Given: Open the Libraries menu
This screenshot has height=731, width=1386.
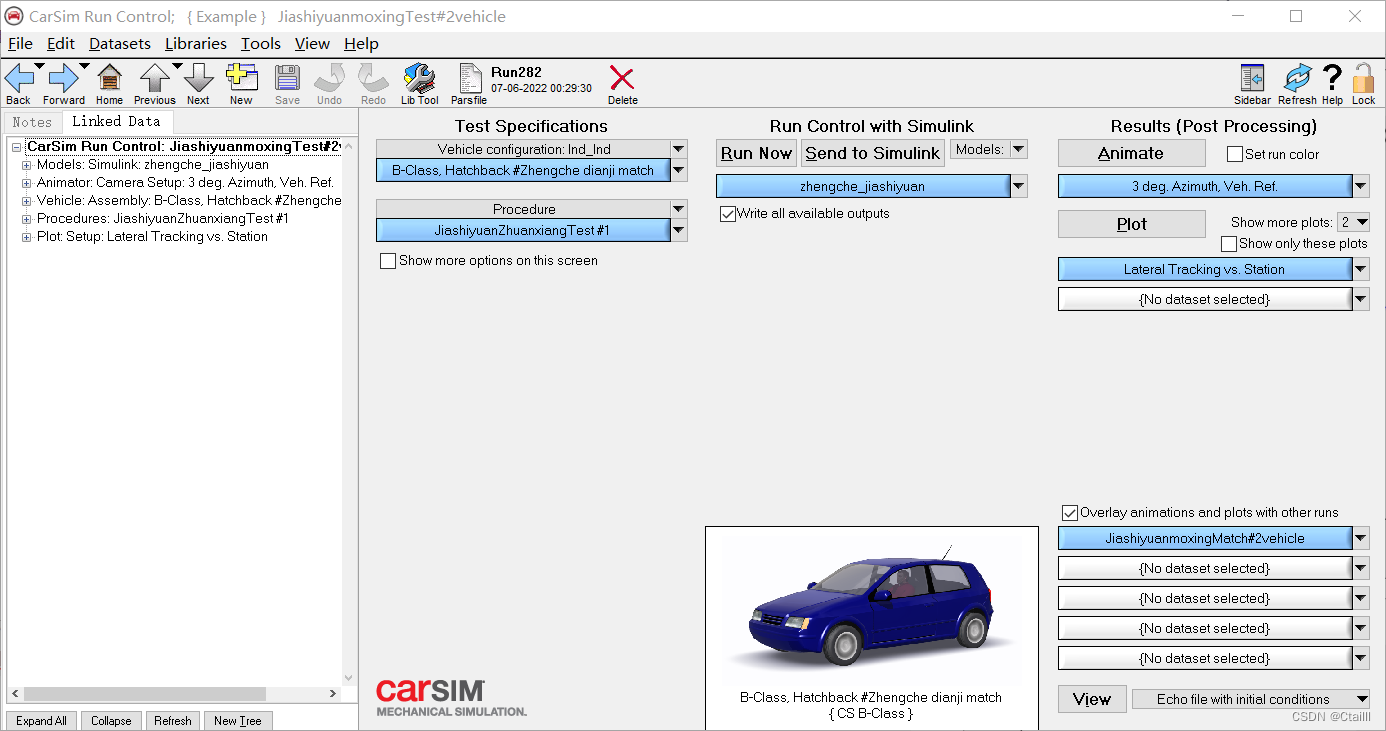Looking at the screenshot, I should [196, 44].
